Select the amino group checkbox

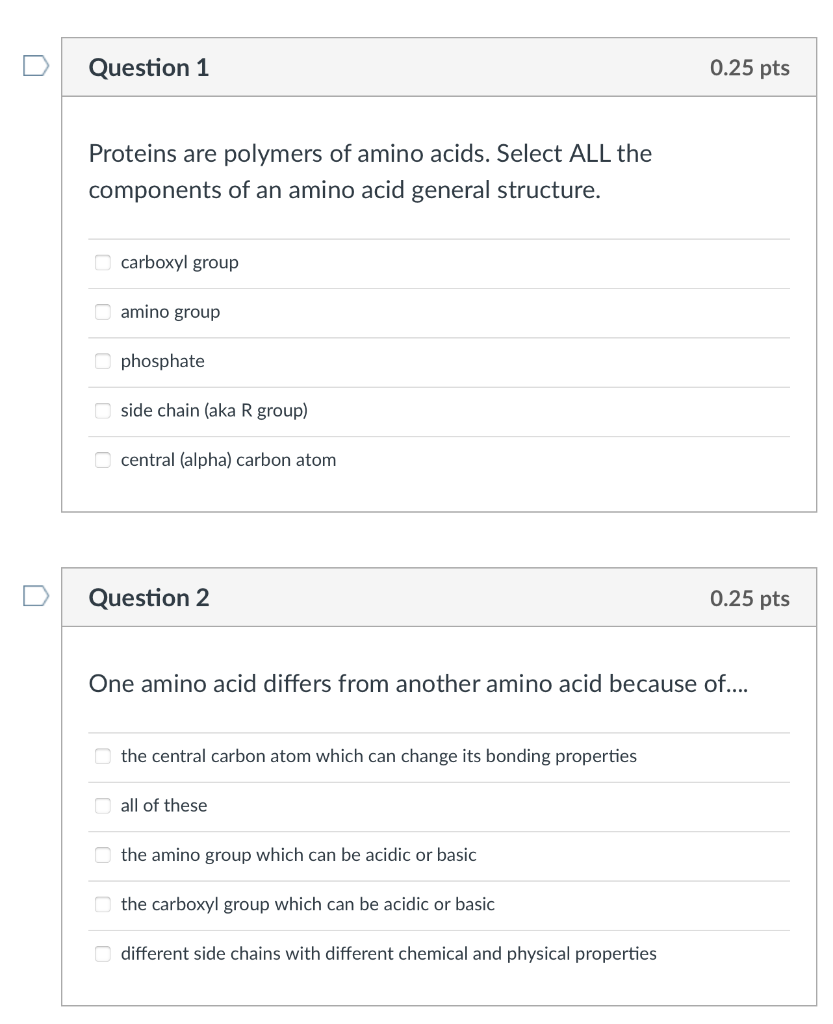point(103,312)
